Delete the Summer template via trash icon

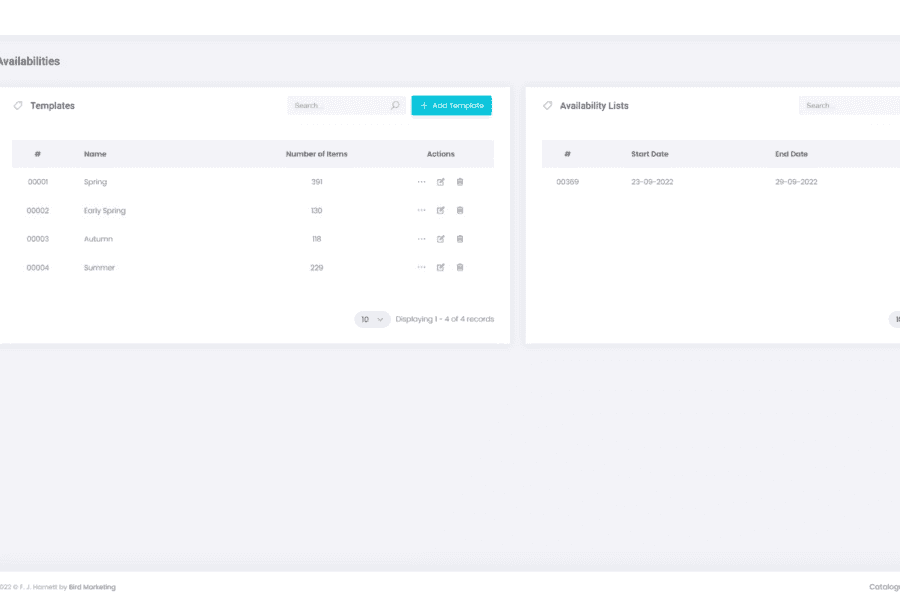point(460,267)
